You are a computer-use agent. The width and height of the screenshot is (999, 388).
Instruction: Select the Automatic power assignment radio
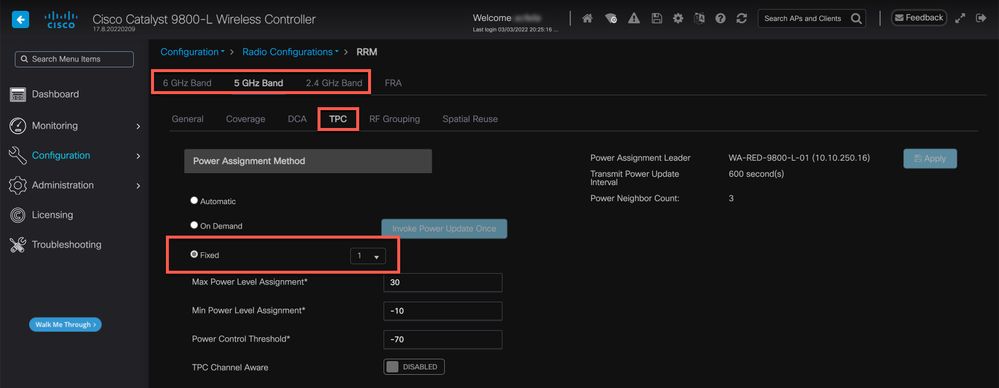[194, 200]
